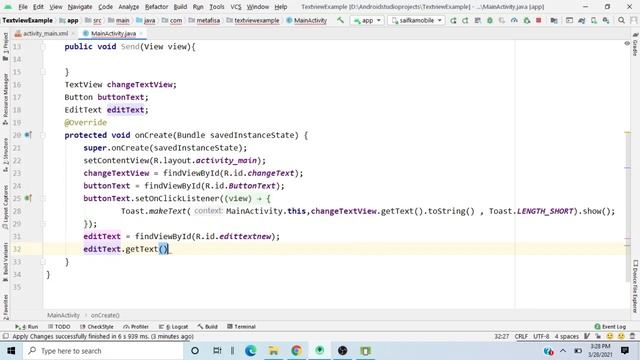Open the Windows notification center icon

[x=624, y=351]
